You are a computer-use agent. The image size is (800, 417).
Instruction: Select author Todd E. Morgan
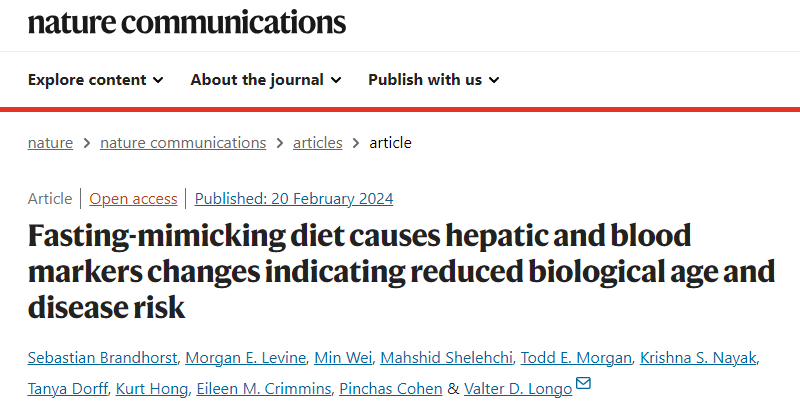click(576, 358)
